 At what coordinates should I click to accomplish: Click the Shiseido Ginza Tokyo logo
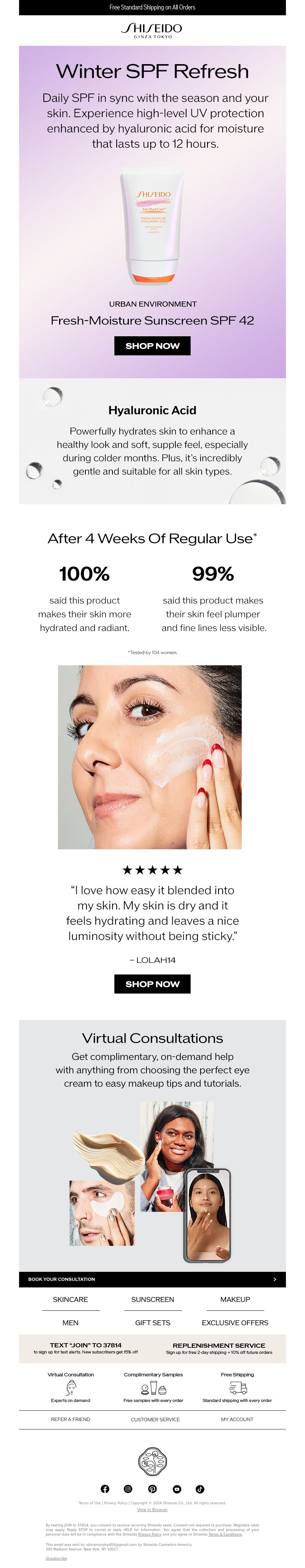[x=152, y=31]
